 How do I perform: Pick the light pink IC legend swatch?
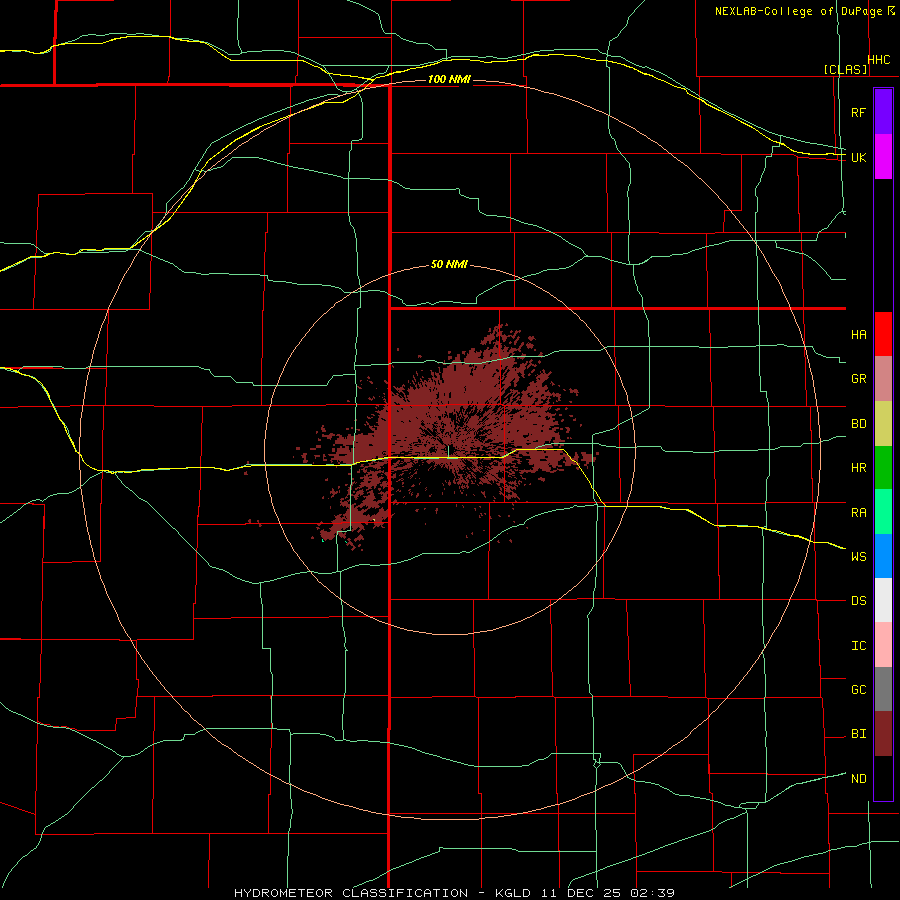tap(883, 645)
